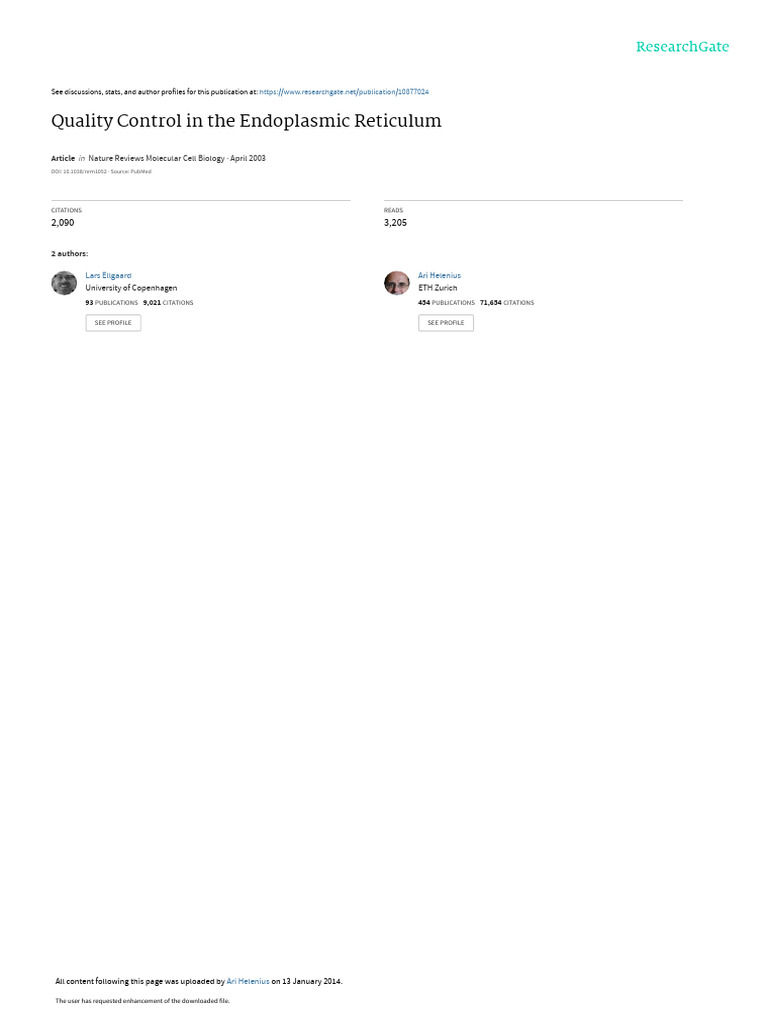This screenshot has height=1024, width=768.
Task: Click the Ari Helenius author name under ETH listing
Action: point(440,276)
